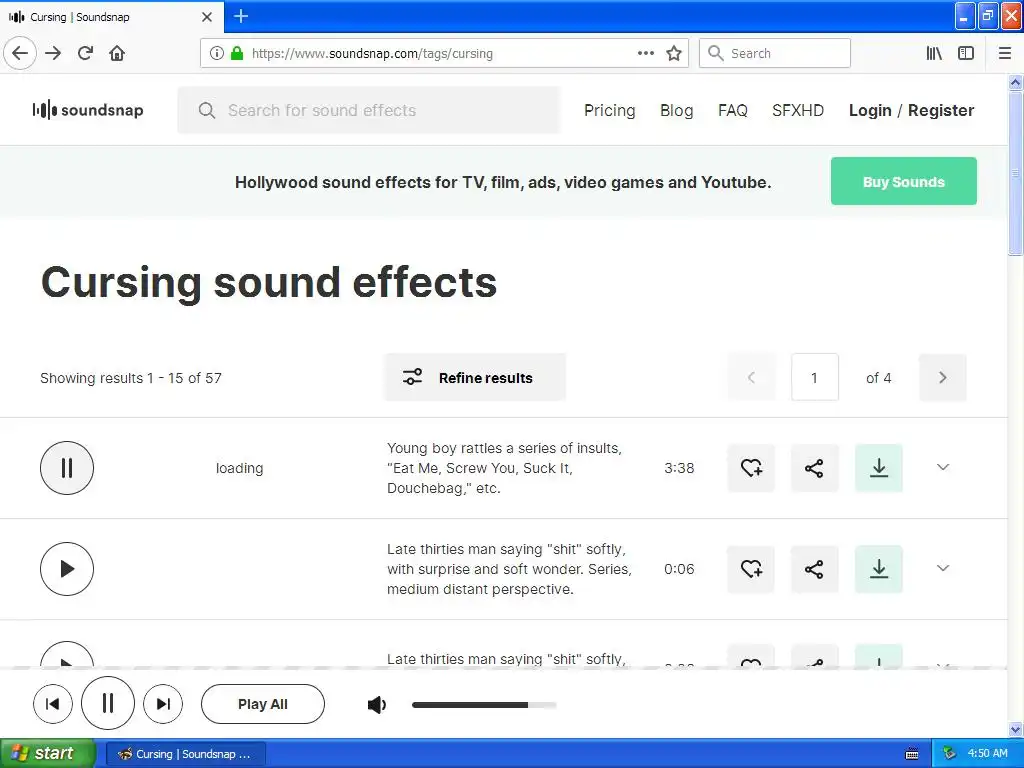1024x768 pixels.
Task: Click scrollbar up arrow
Action: pos(1015,82)
